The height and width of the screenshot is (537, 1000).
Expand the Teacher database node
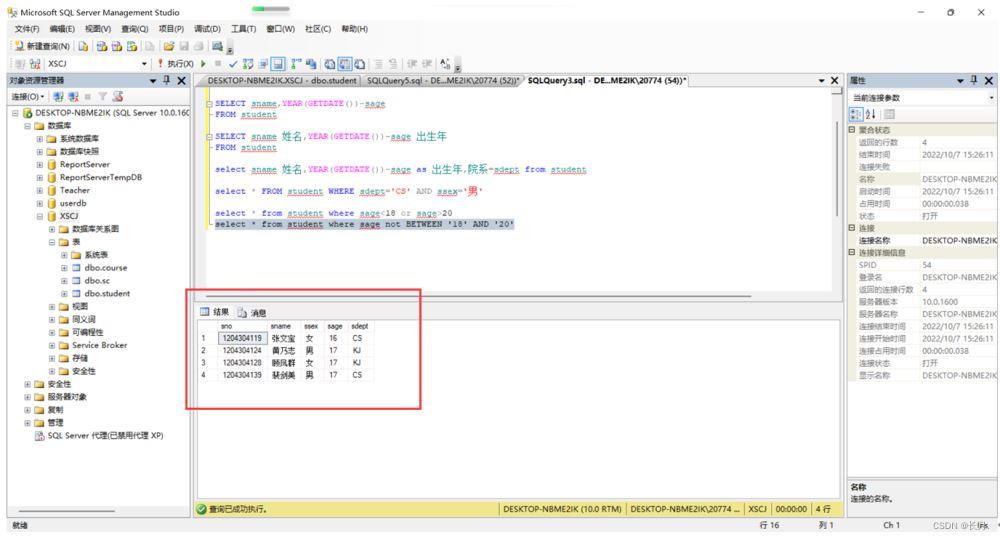click(x=39, y=189)
